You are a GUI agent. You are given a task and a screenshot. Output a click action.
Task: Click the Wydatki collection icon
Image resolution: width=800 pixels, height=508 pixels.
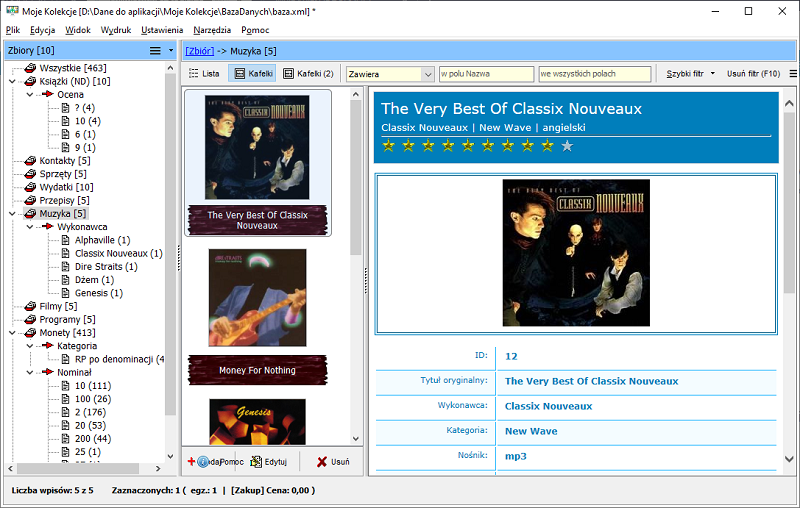pyautogui.click(x=31, y=187)
